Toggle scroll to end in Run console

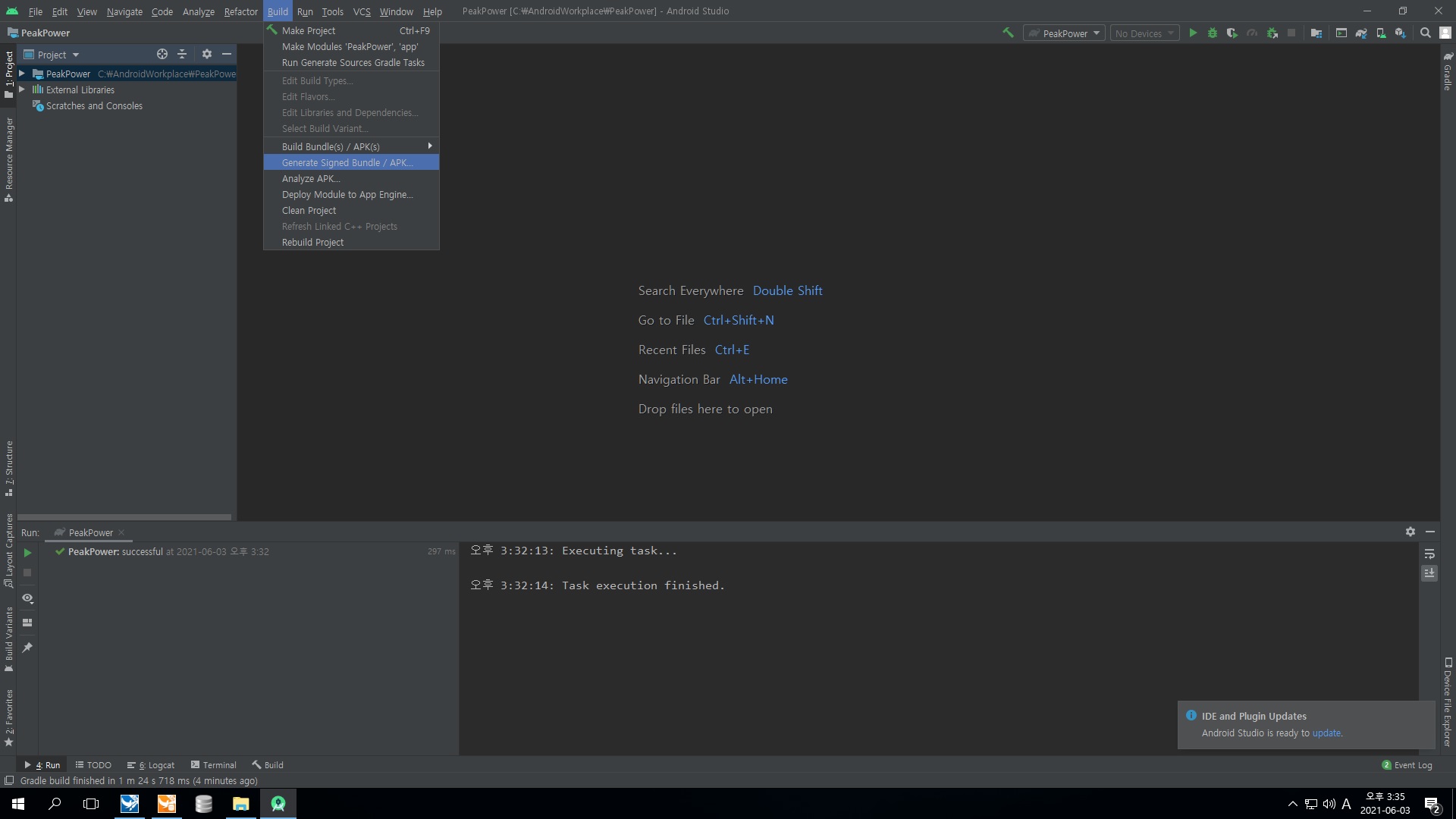coord(1429,573)
